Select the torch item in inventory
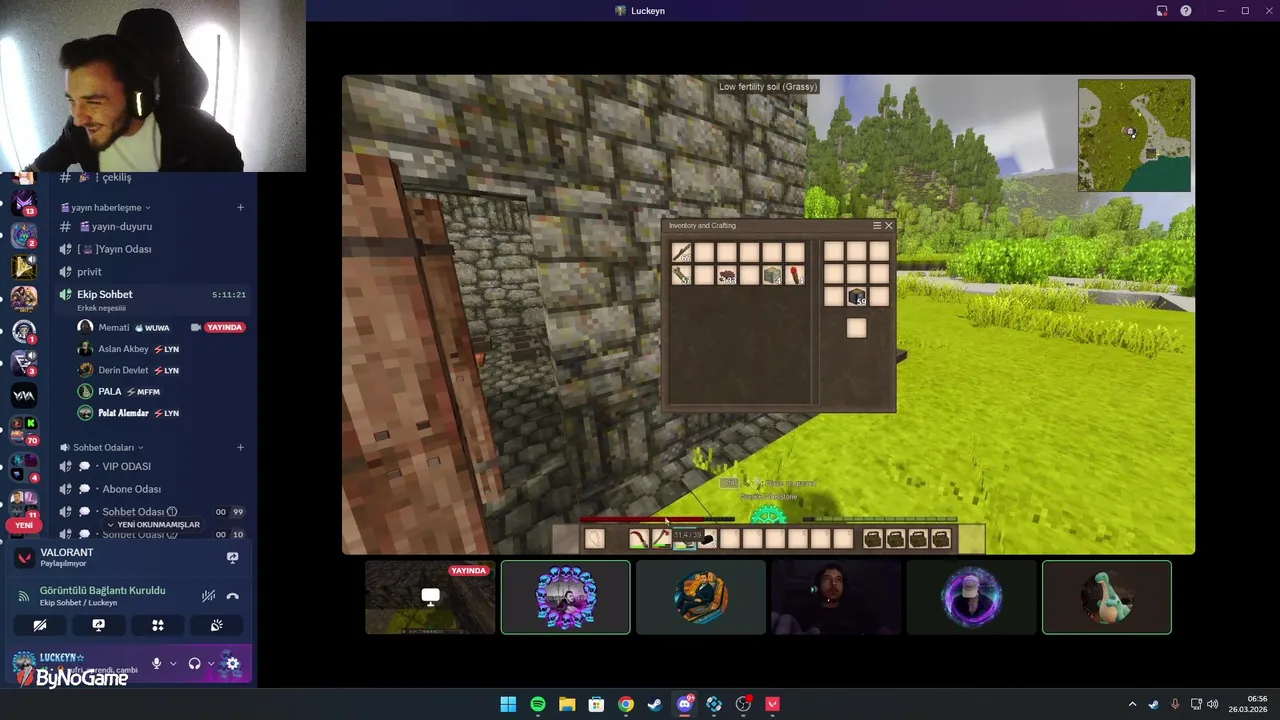This screenshot has width=1280, height=720. tap(795, 275)
